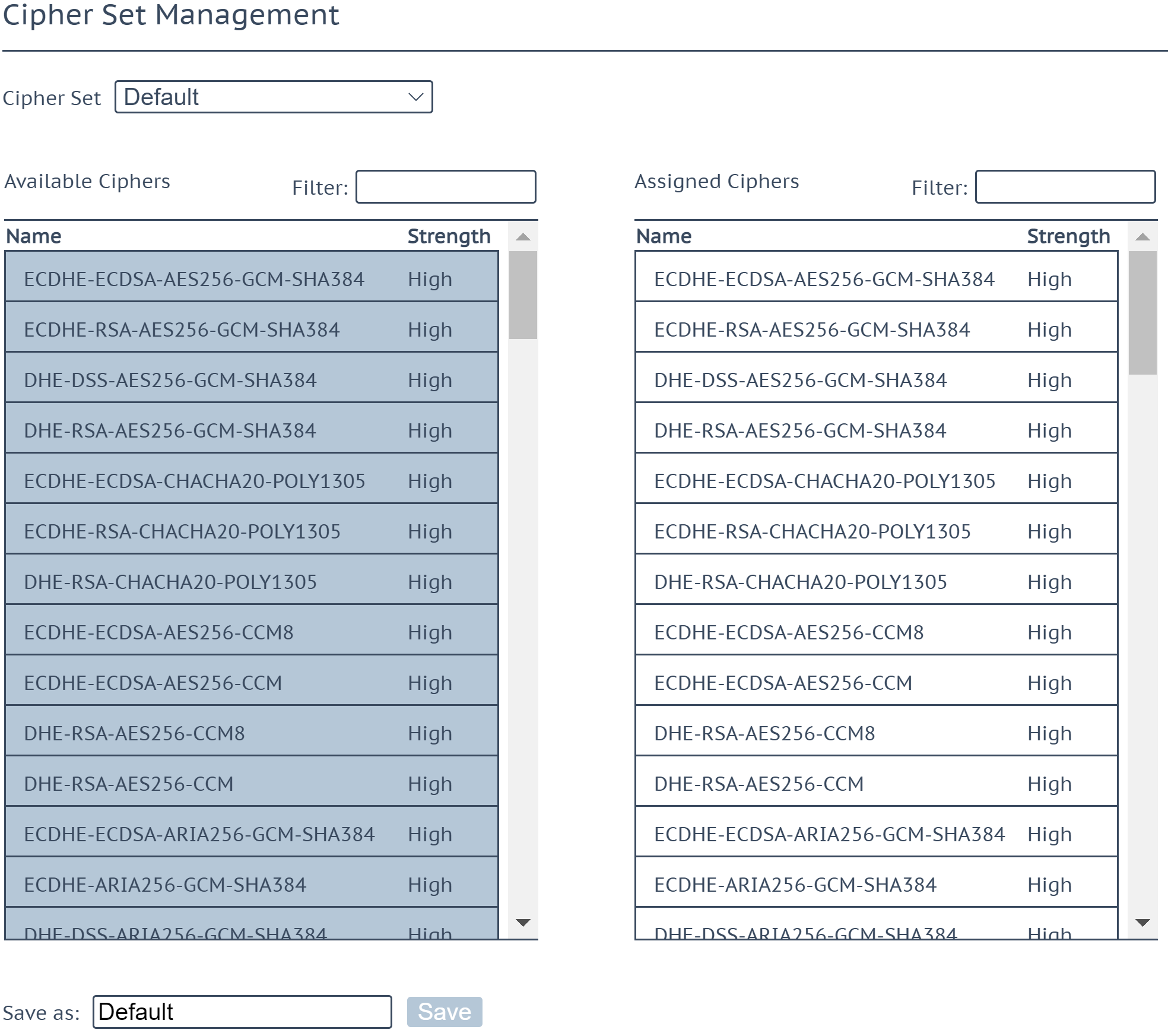Select DHE-RSA-CHACHA20-POLY1305 in Available Ciphers
The image size is (1168, 1036).
coord(252,579)
